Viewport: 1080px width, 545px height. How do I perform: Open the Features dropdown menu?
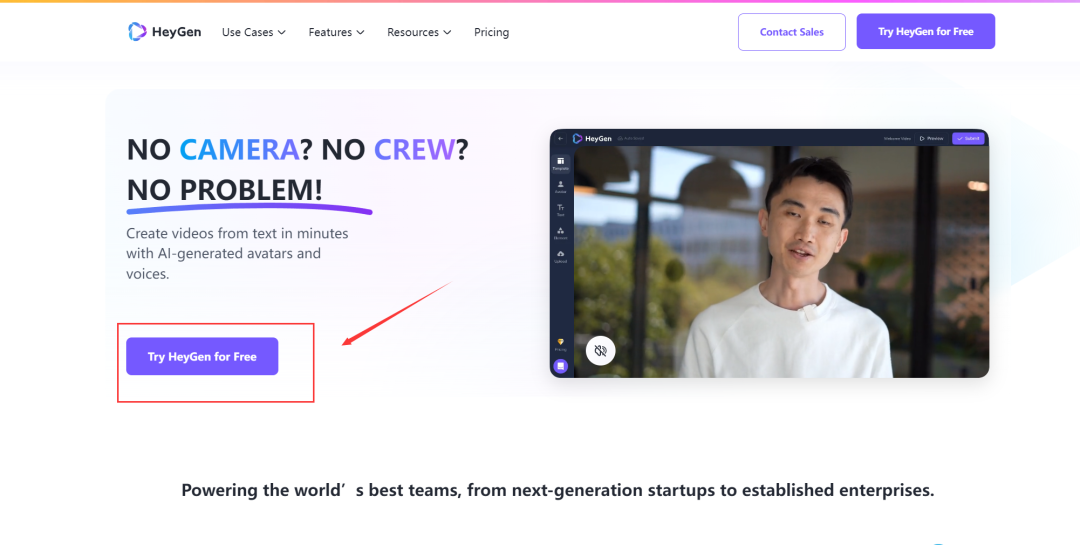click(336, 32)
